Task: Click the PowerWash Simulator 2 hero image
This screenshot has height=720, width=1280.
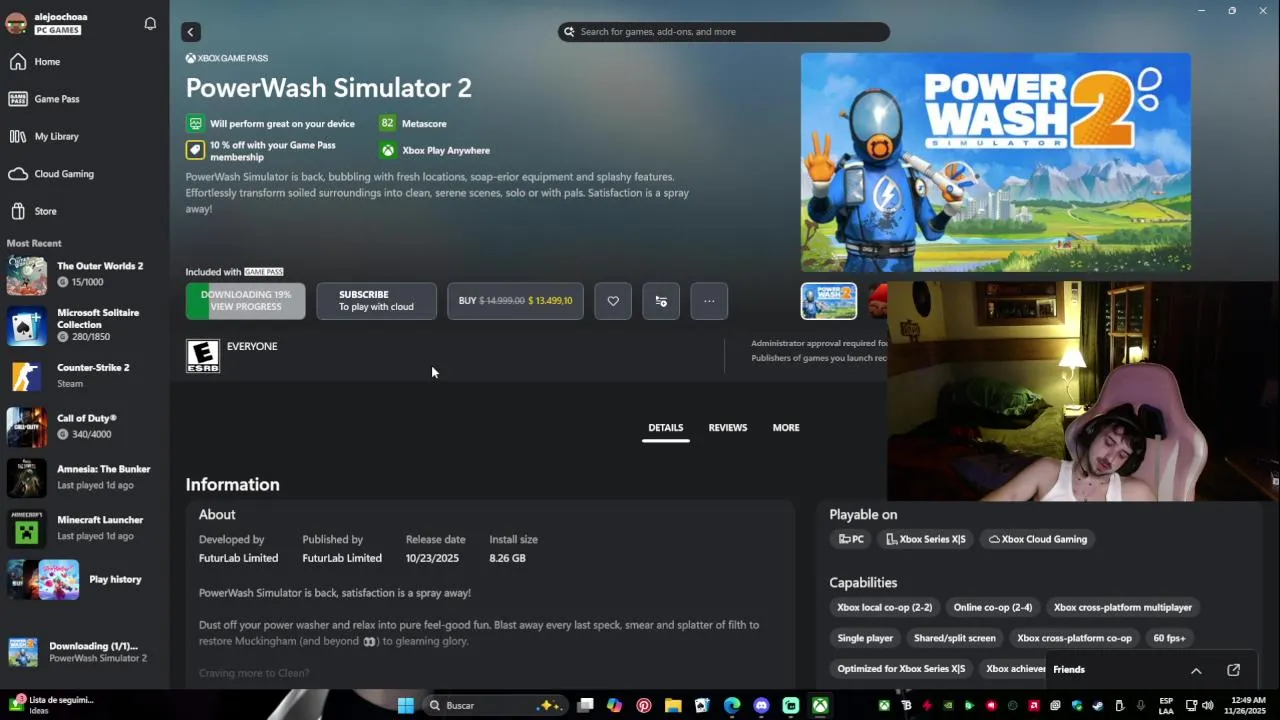Action: tap(996, 162)
